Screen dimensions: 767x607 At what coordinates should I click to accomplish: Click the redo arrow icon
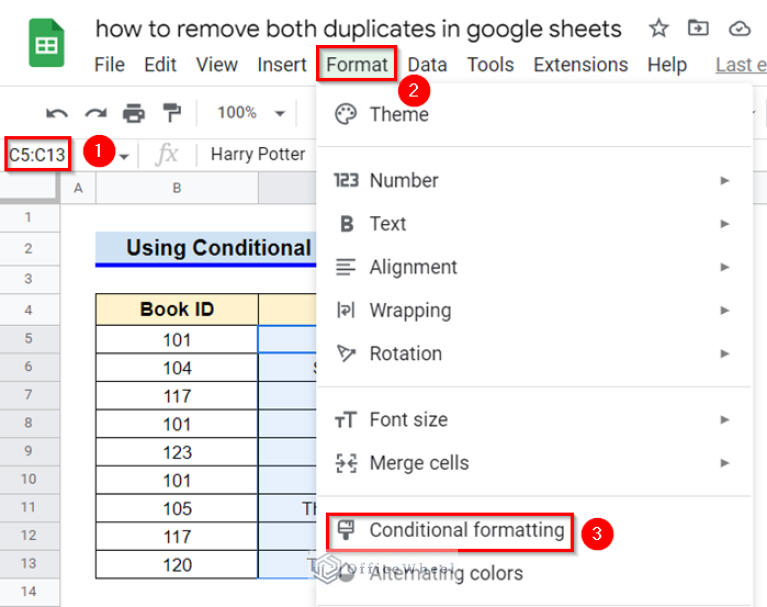[95, 113]
